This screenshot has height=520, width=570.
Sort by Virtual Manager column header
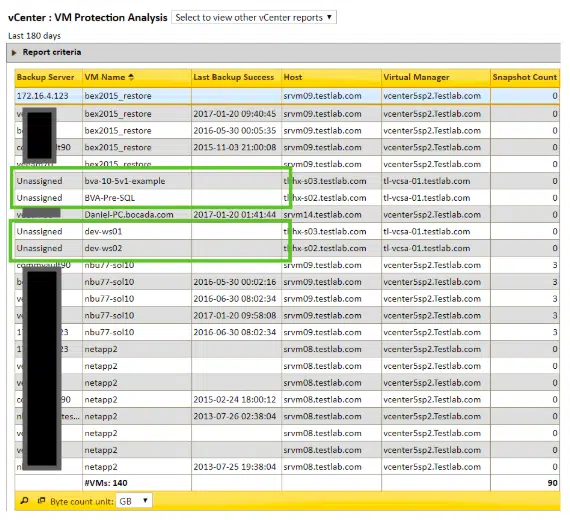click(x=416, y=77)
